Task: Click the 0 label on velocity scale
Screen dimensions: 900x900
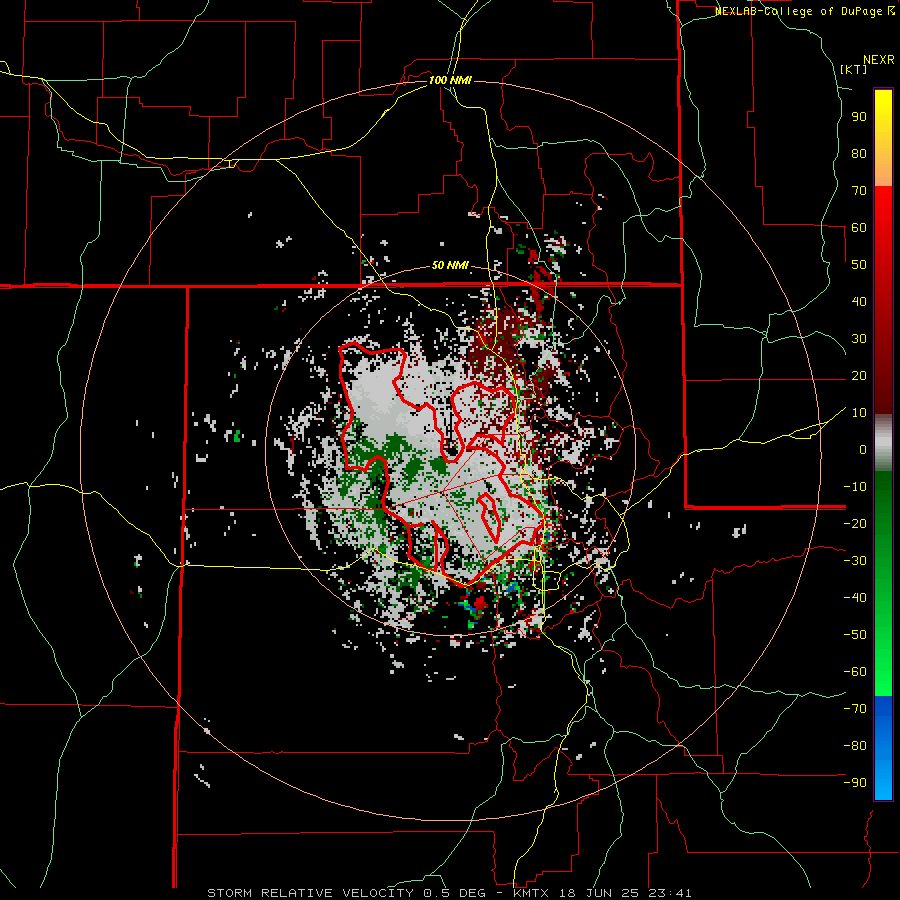Action: tap(863, 450)
